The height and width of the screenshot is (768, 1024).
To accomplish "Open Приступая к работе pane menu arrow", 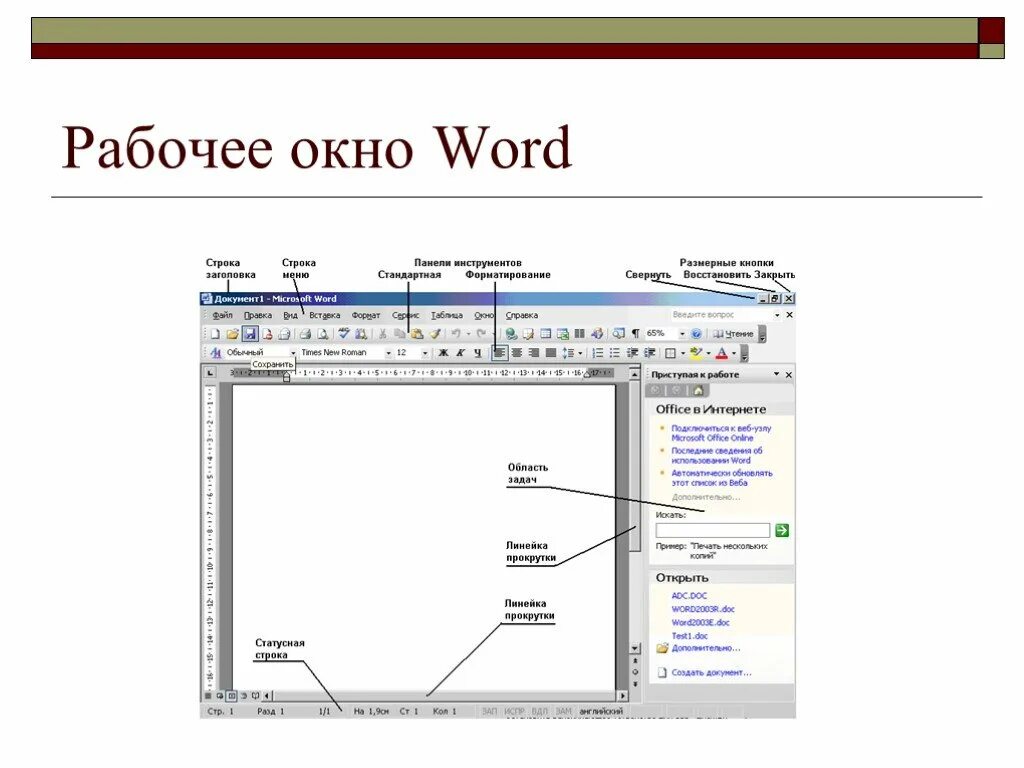I will pos(776,374).
